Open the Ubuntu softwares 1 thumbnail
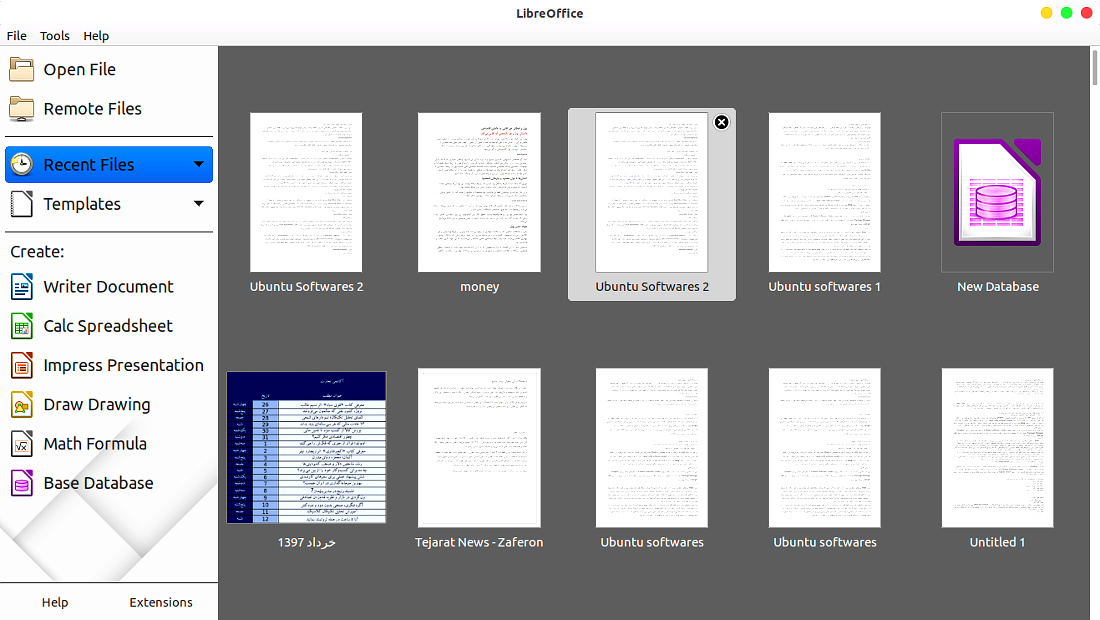Viewport: 1100px width, 620px height. pyautogui.click(x=824, y=192)
